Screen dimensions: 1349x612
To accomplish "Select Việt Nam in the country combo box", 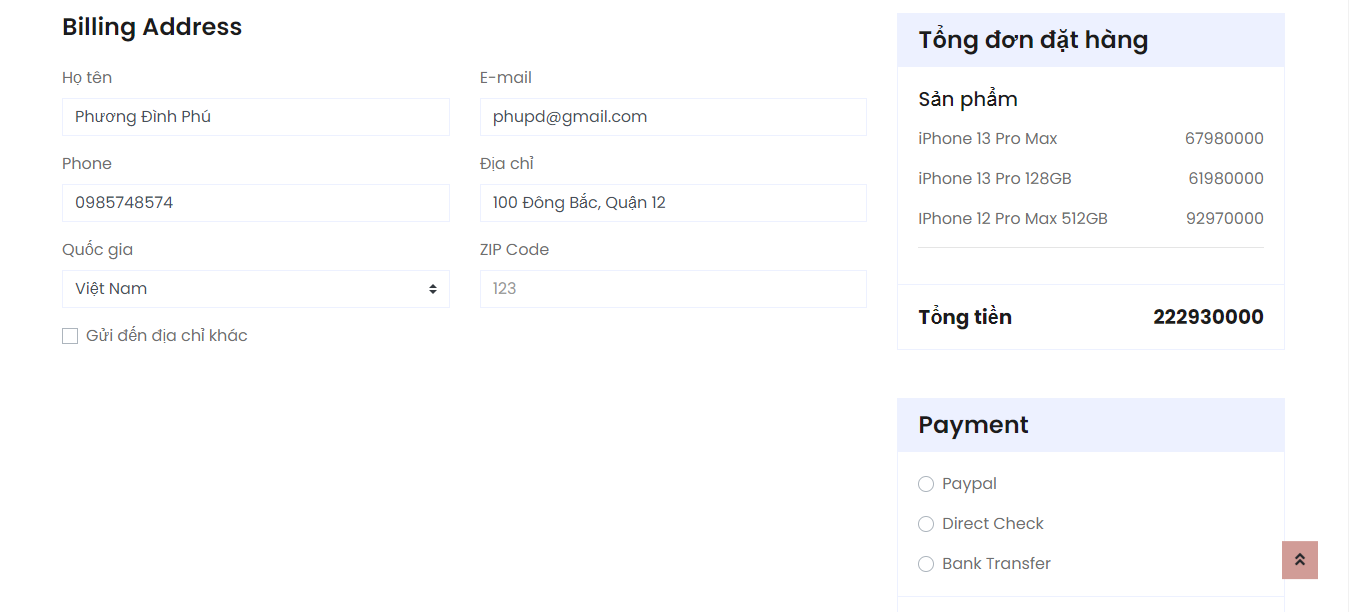I will (255, 288).
